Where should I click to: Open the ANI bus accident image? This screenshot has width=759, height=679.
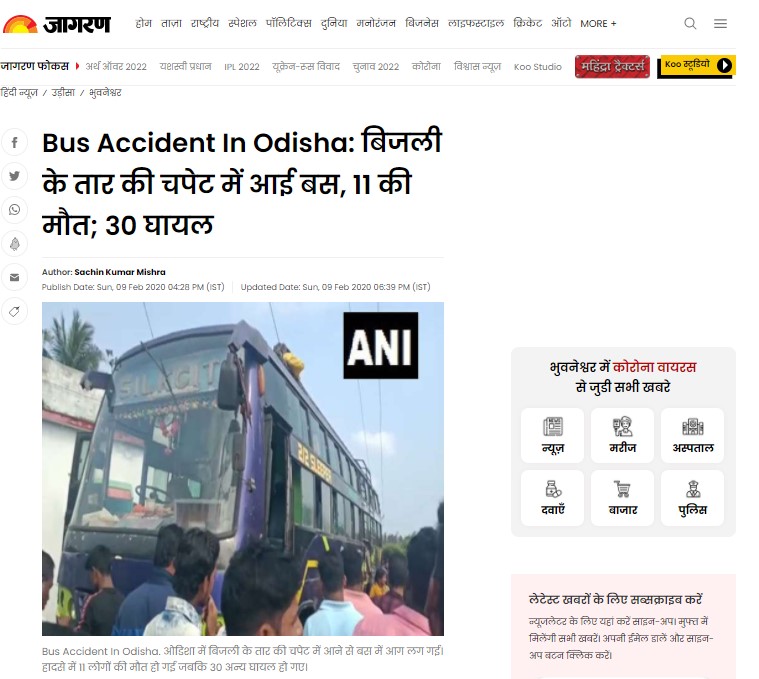click(243, 468)
